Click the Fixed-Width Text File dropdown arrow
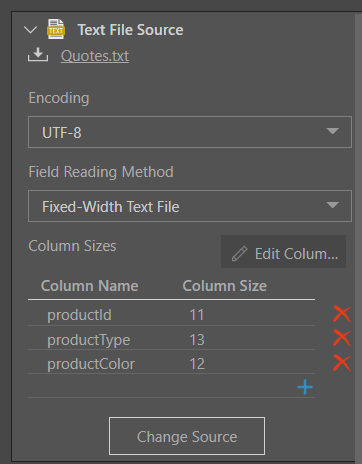362x464 pixels. [333, 205]
